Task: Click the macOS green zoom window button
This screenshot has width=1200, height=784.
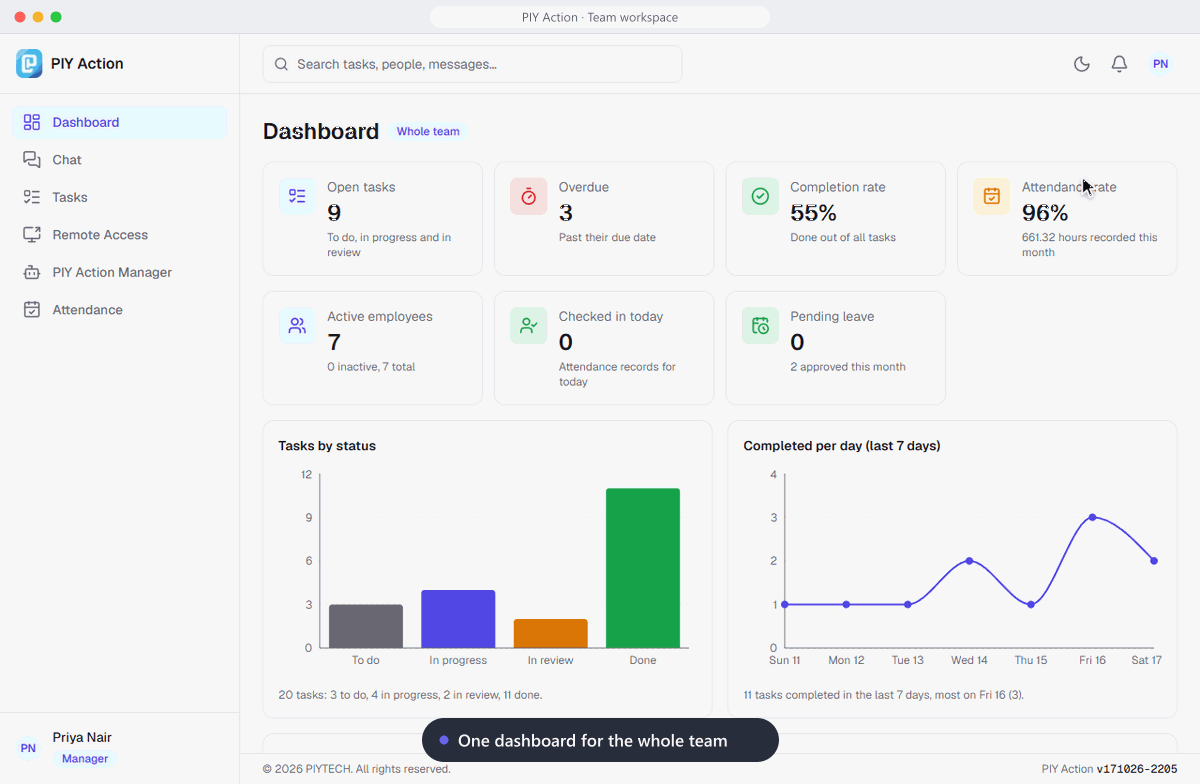Action: coord(56,17)
